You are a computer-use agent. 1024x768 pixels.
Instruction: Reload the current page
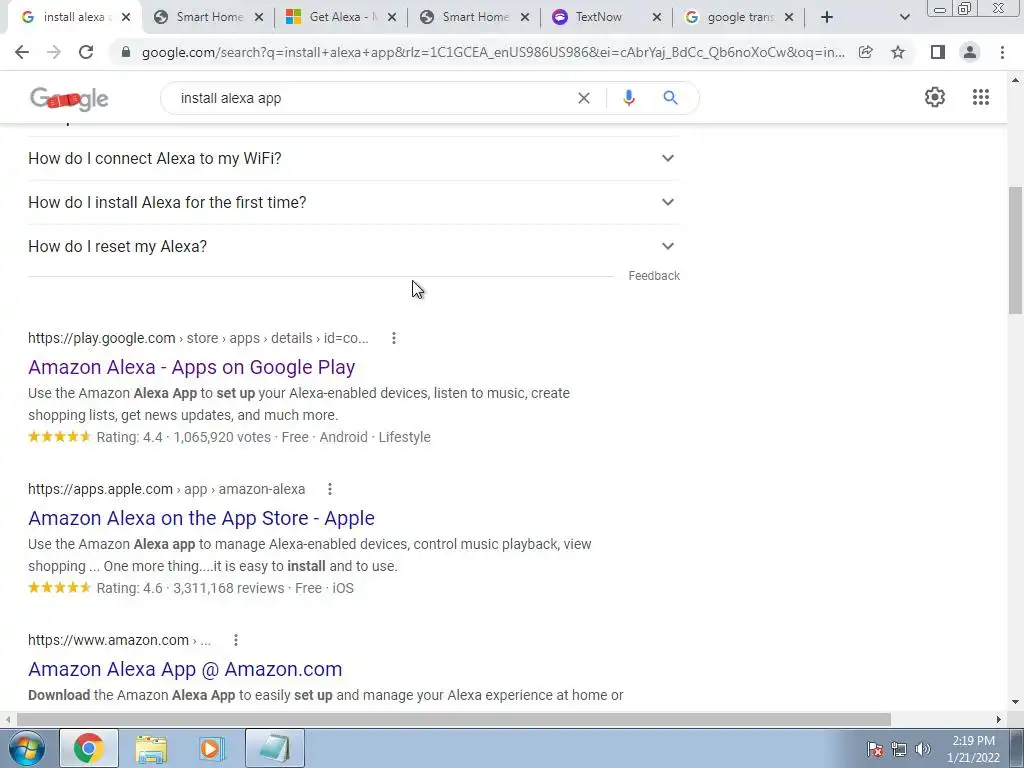point(86,52)
